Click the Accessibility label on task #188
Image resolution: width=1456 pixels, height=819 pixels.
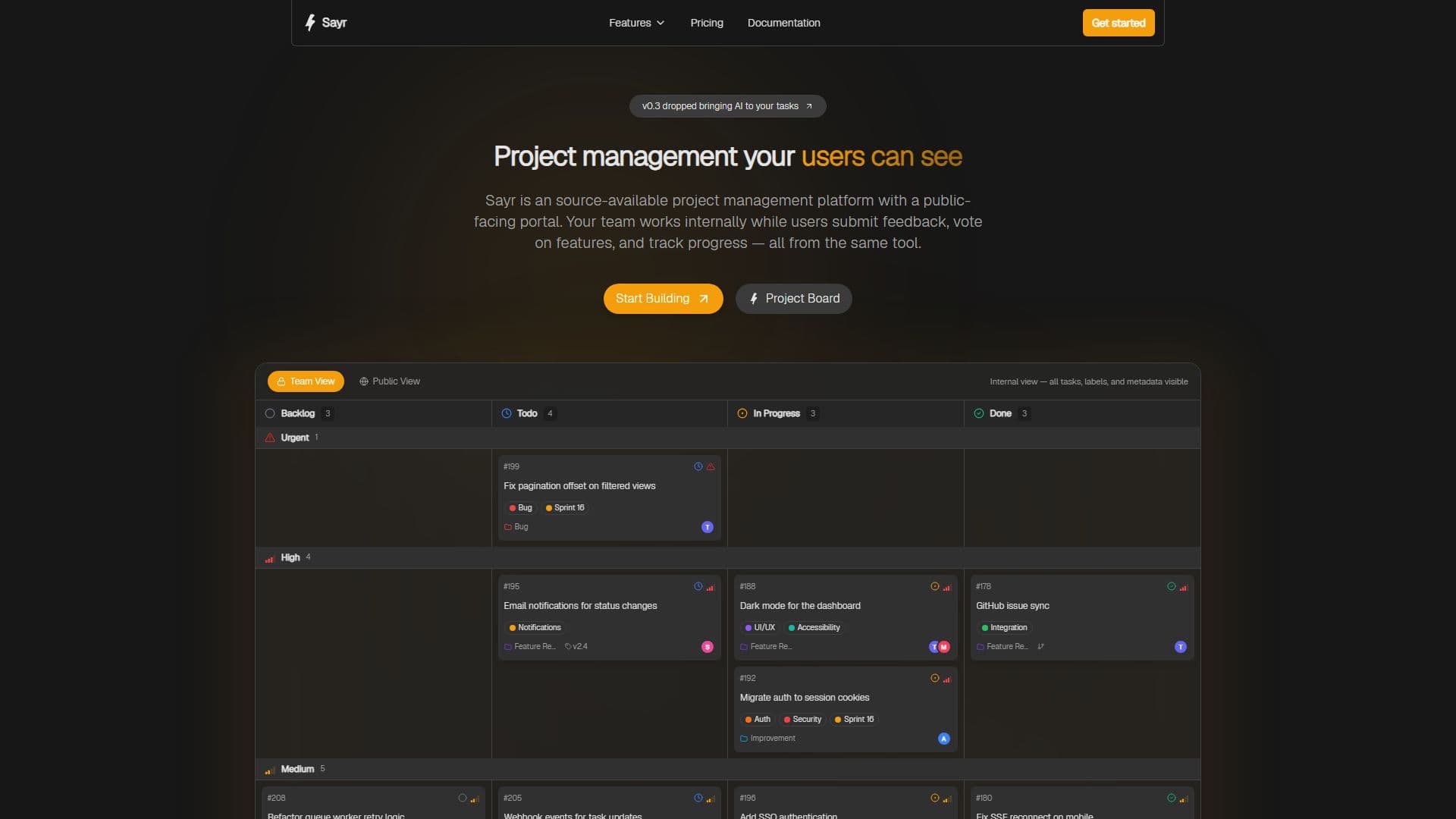[x=814, y=628]
